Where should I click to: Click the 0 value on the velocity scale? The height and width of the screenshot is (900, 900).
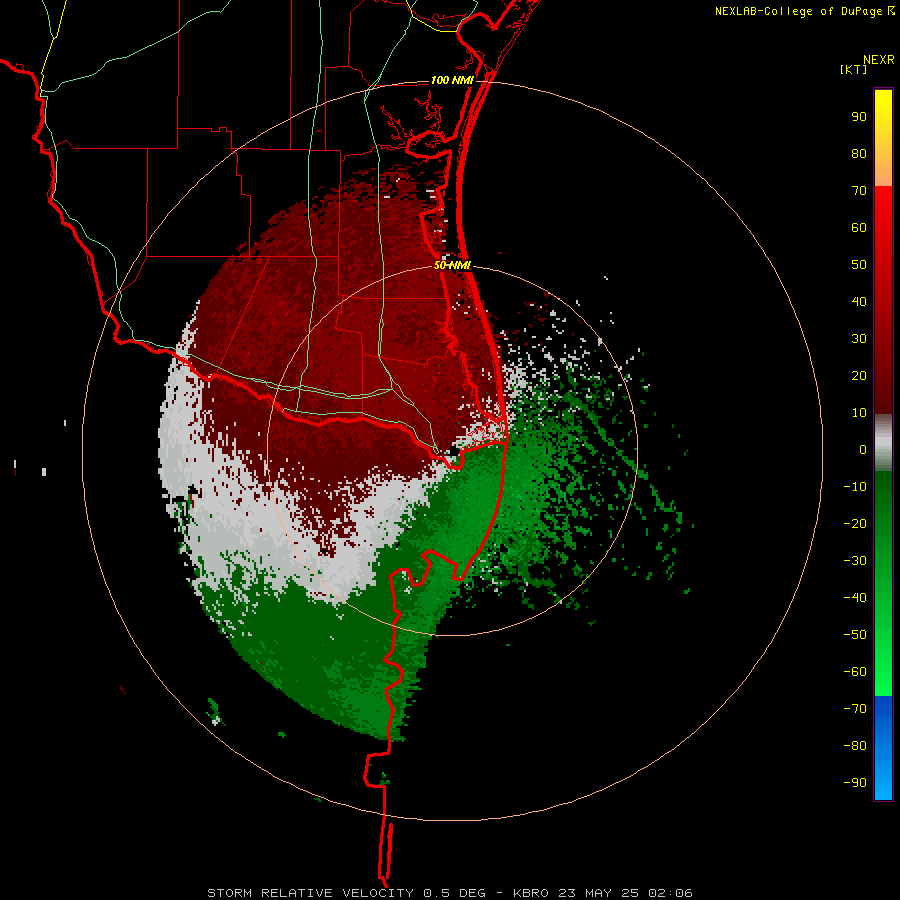click(863, 449)
